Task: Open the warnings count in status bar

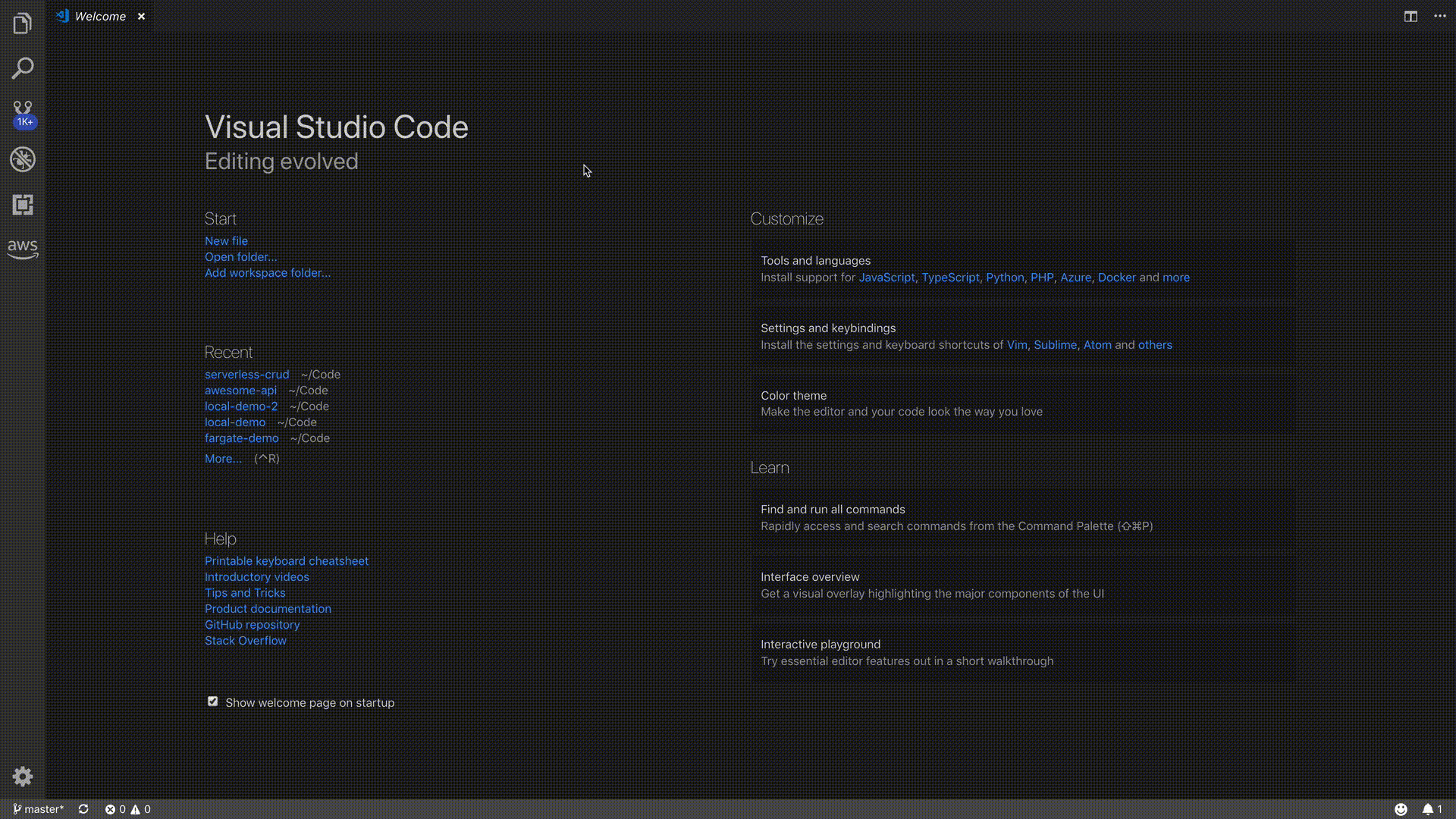Action: pyautogui.click(x=140, y=809)
